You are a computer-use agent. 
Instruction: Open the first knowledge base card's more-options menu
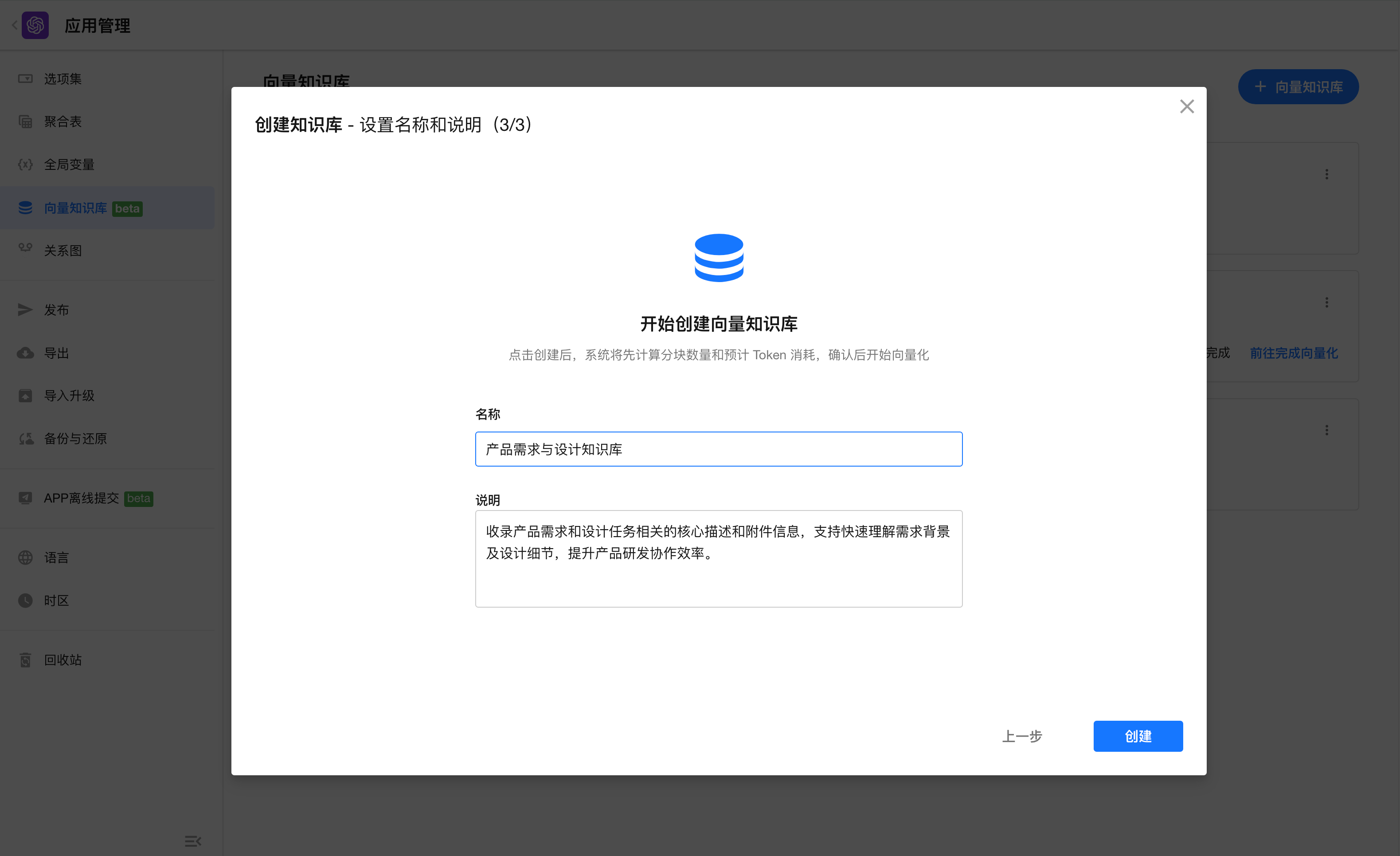point(1327,174)
